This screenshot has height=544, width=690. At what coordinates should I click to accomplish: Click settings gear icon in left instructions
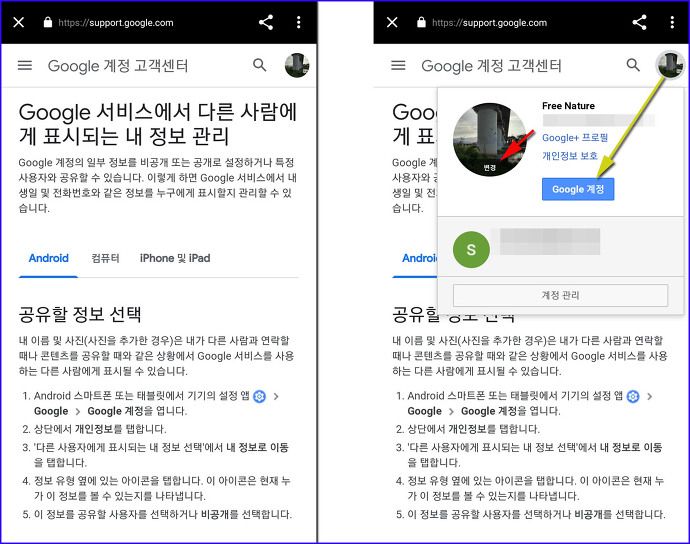pos(260,396)
